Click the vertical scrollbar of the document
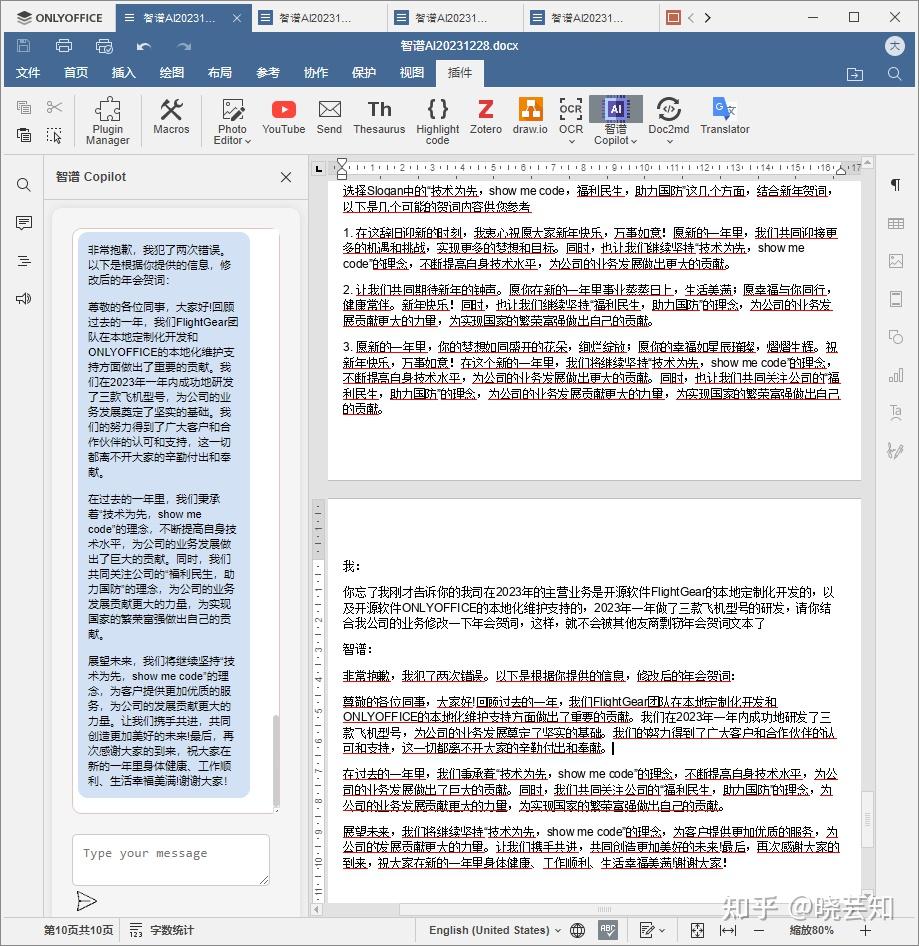Screen dimensions: 919x946 (x=868, y=817)
